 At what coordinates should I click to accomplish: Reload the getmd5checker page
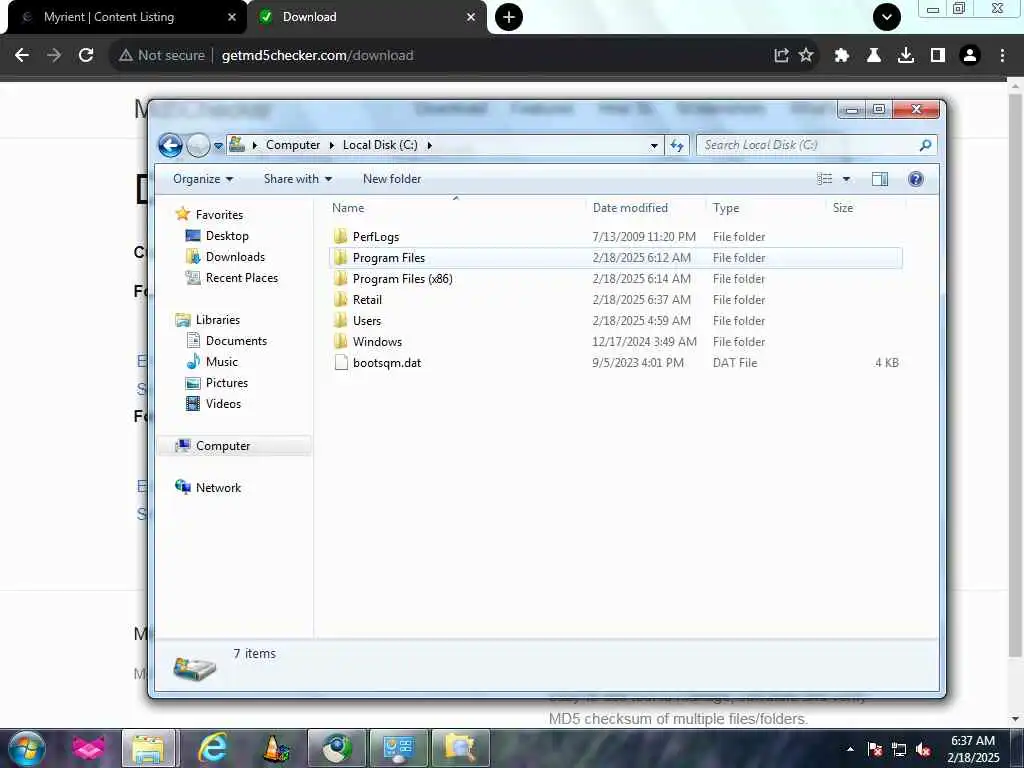[86, 56]
